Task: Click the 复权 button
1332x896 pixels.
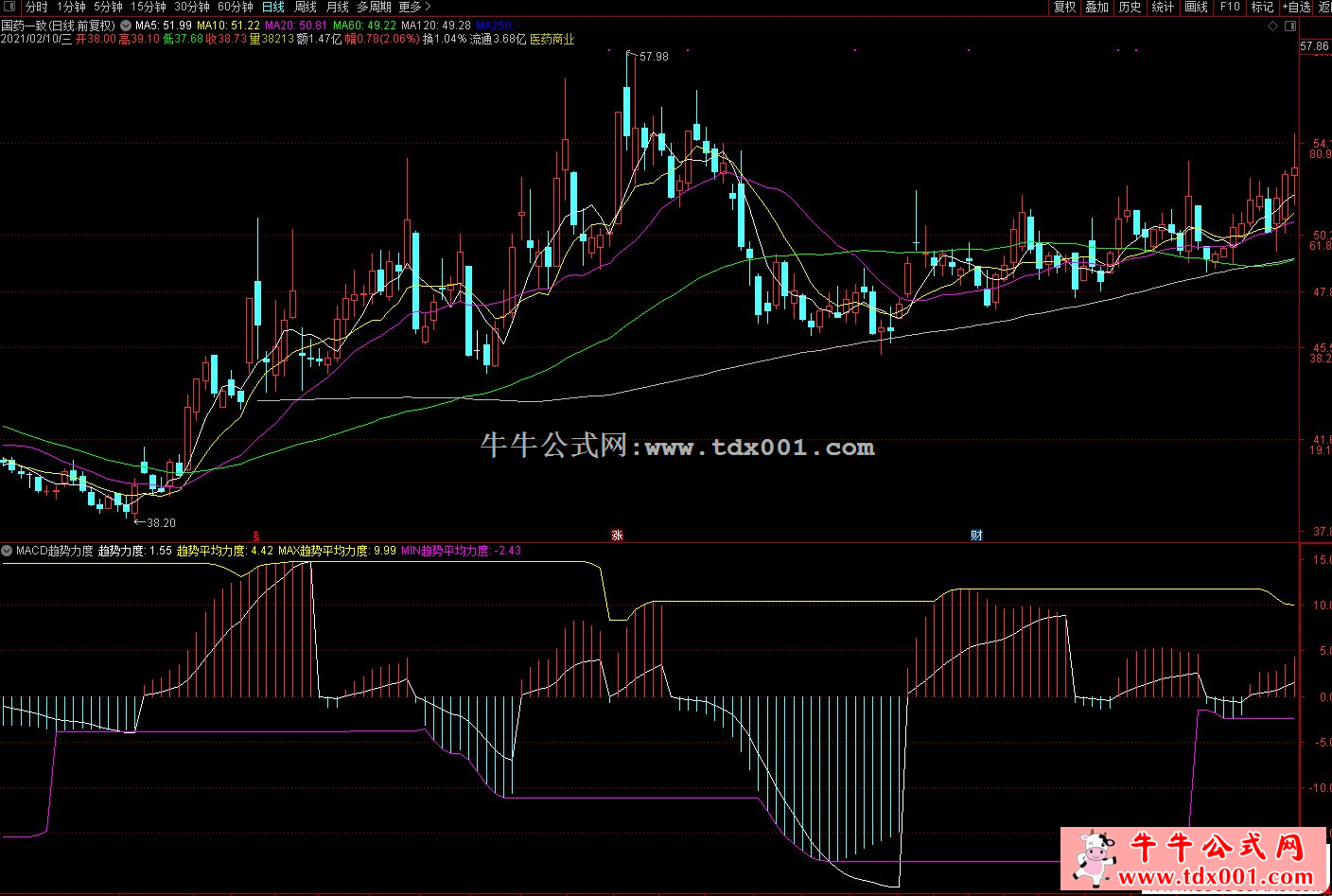Action: pyautogui.click(x=1065, y=7)
